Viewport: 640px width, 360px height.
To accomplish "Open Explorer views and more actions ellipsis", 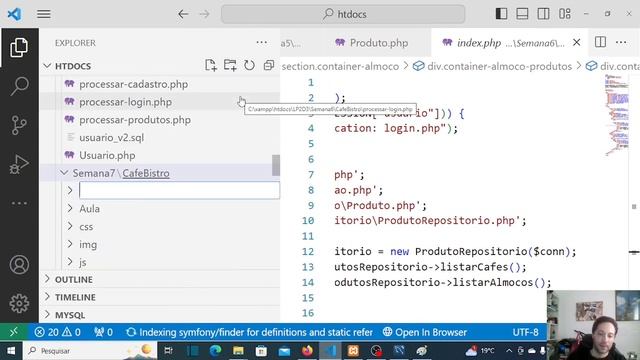I will (x=262, y=42).
